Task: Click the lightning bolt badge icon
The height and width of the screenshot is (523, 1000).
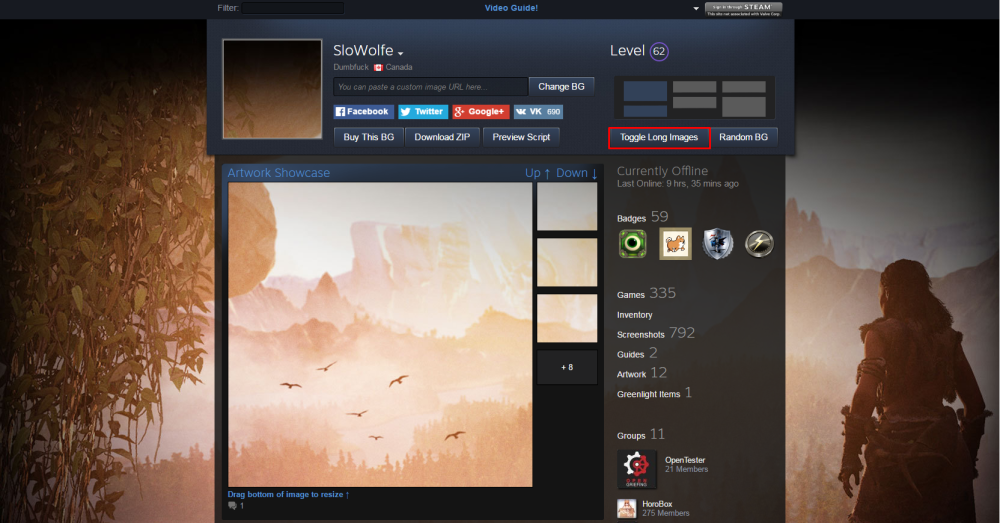Action: click(760, 244)
